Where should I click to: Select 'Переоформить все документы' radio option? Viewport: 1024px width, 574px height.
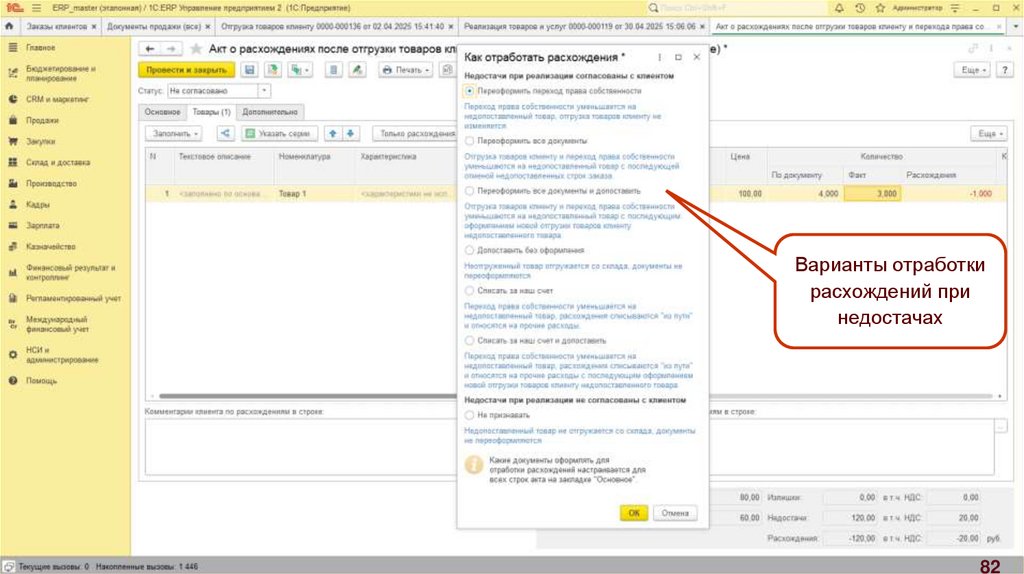pyautogui.click(x=469, y=141)
